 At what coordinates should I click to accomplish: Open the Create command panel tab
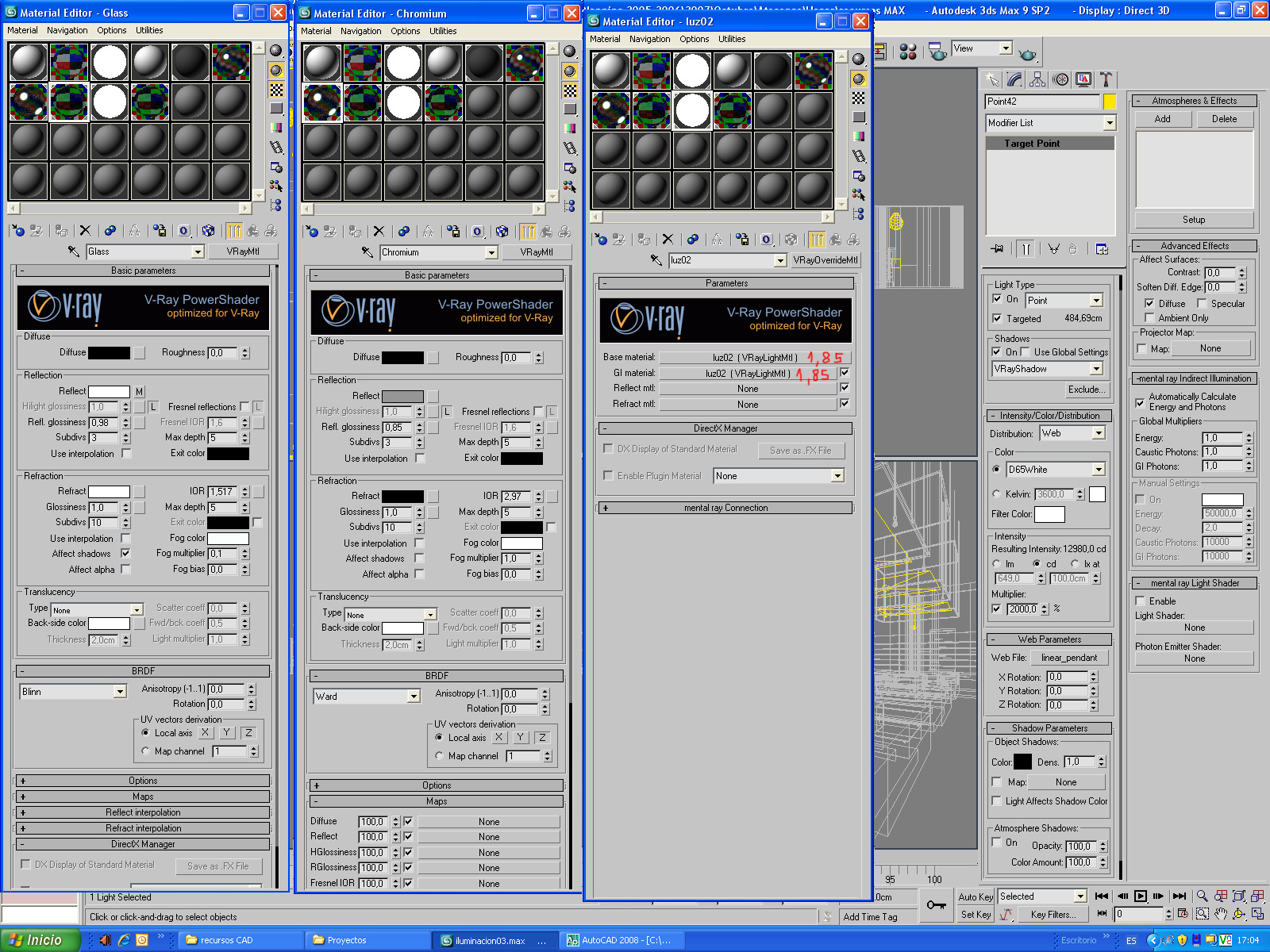point(992,79)
